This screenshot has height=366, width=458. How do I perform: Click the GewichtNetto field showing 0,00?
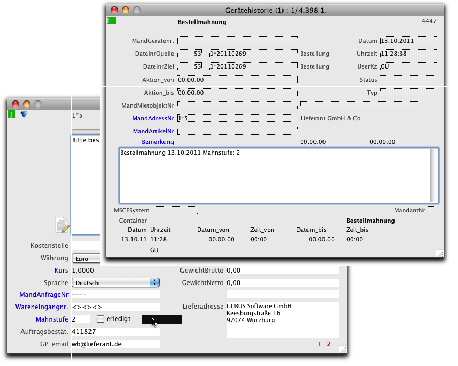283,283
